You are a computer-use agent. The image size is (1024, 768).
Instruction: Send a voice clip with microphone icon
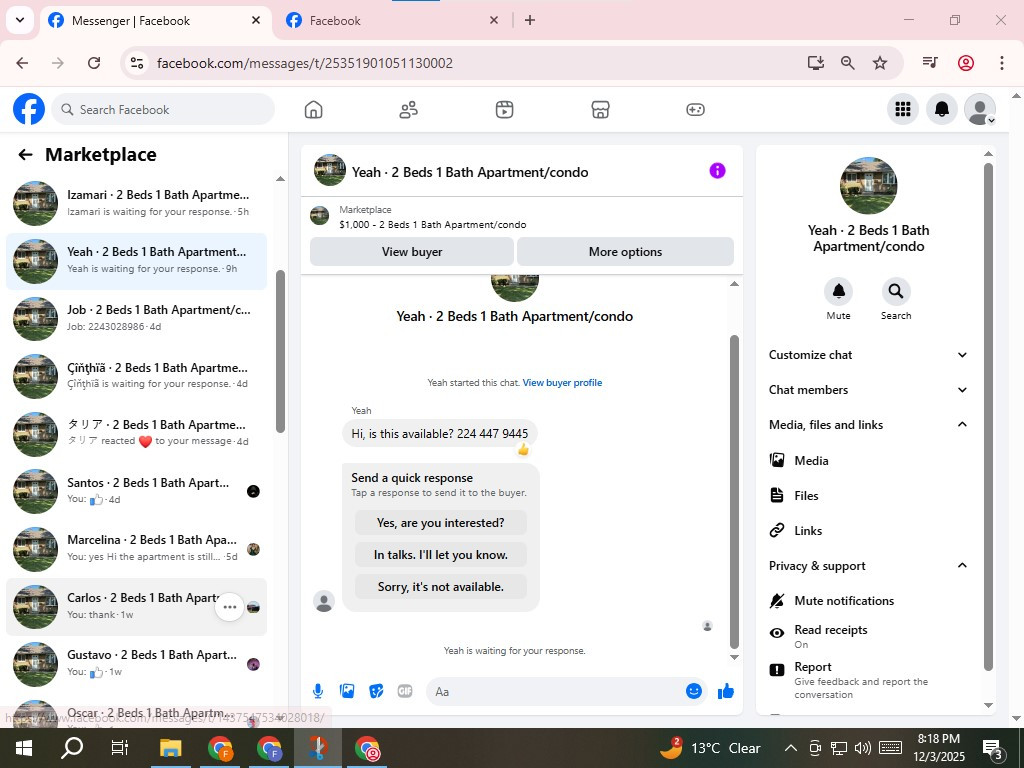pyautogui.click(x=317, y=691)
